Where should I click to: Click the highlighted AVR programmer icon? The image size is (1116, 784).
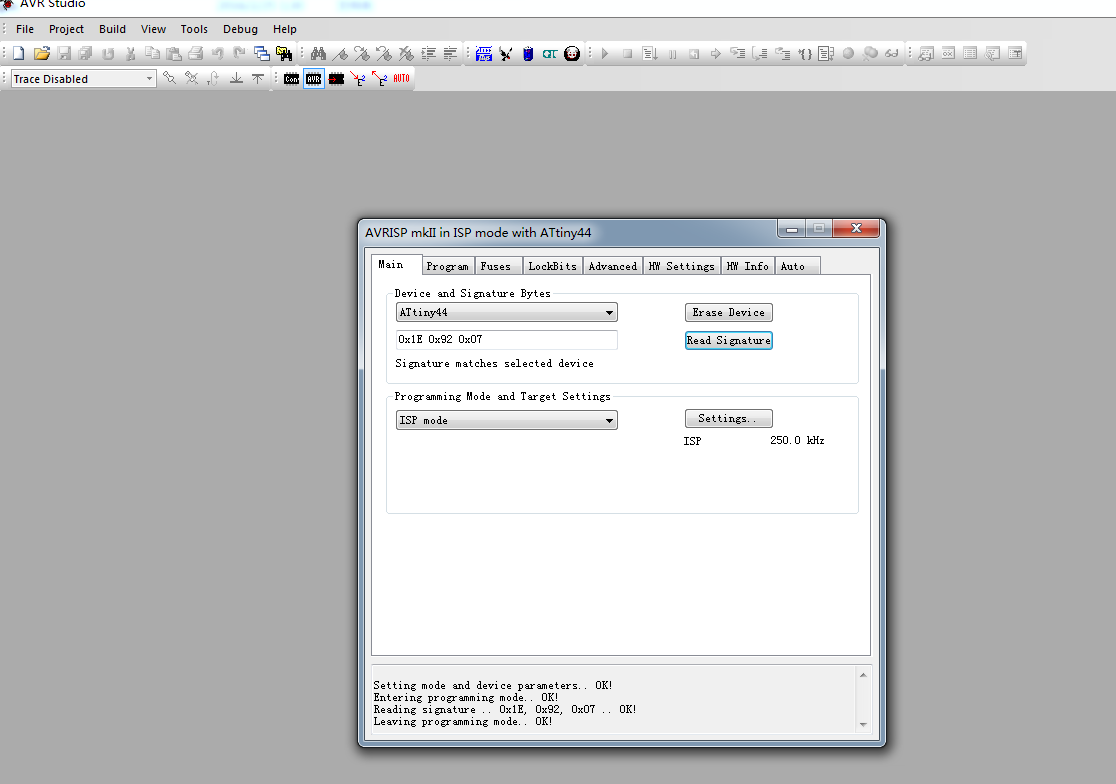[x=314, y=78]
